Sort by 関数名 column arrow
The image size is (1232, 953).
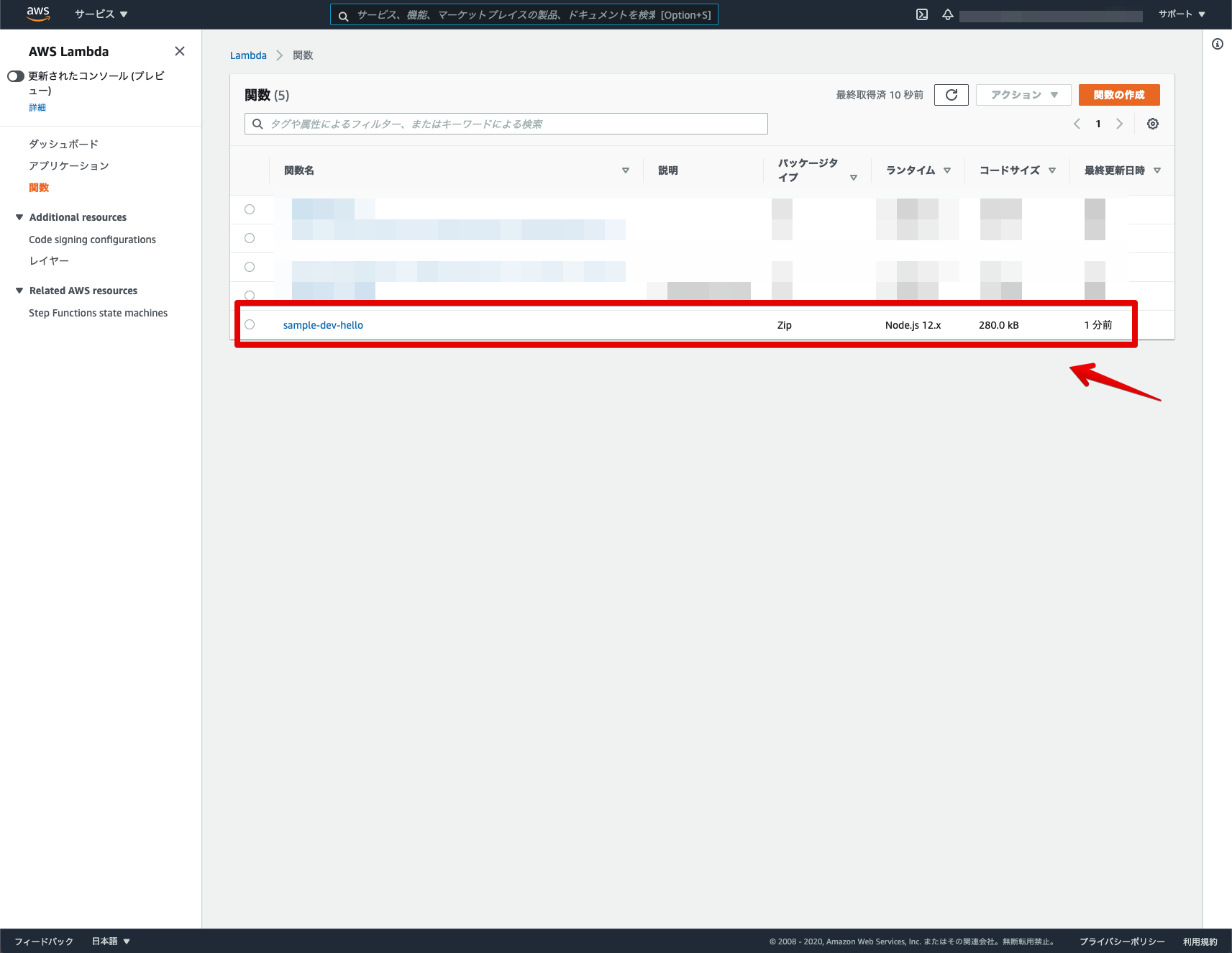(626, 170)
